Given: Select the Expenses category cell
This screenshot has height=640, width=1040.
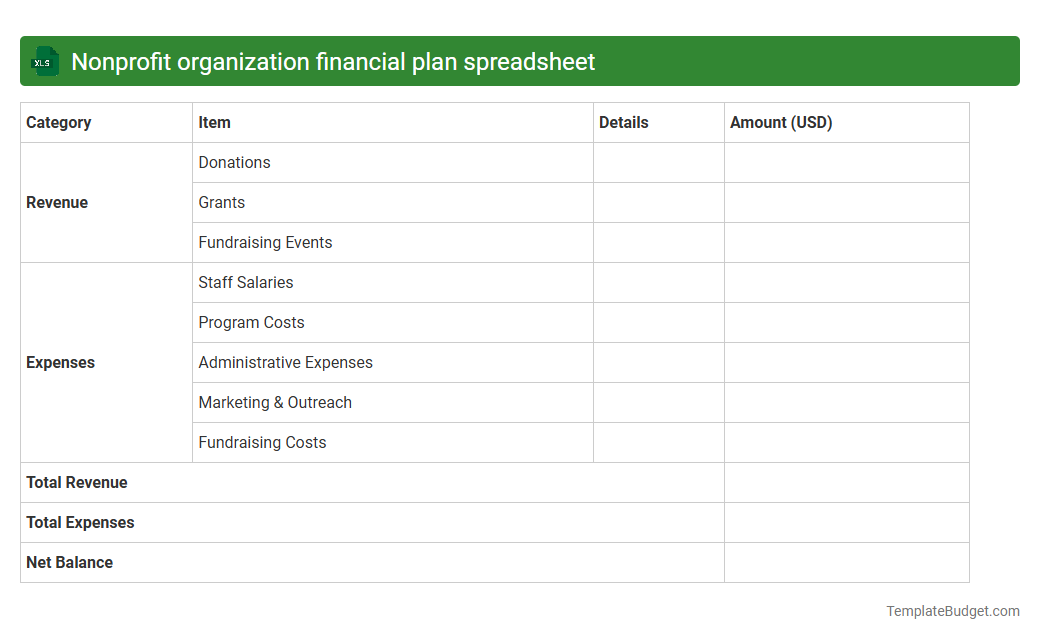Looking at the screenshot, I should (x=60, y=362).
